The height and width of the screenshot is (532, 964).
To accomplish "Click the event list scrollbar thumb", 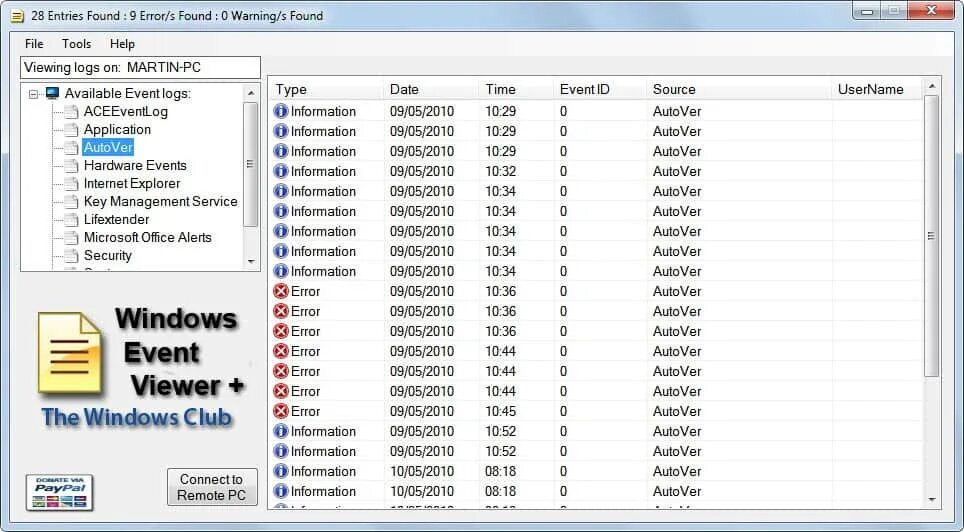I will (x=931, y=236).
